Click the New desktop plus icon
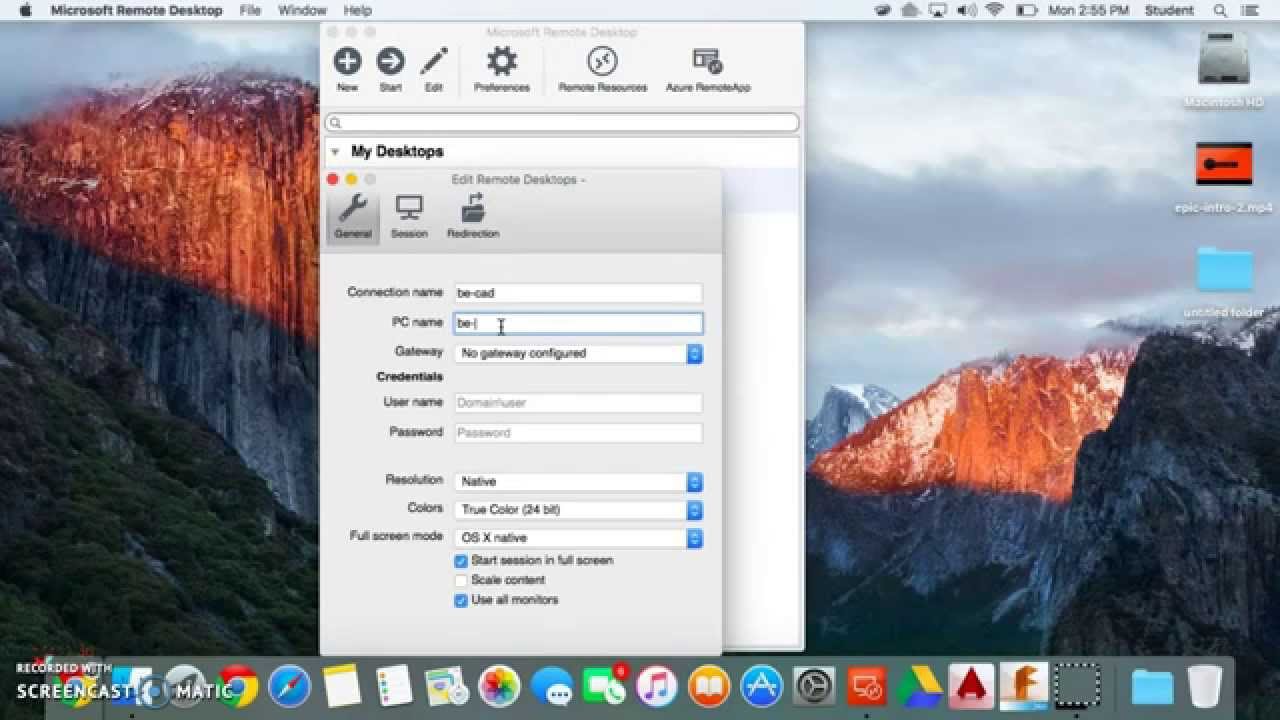 [347, 62]
